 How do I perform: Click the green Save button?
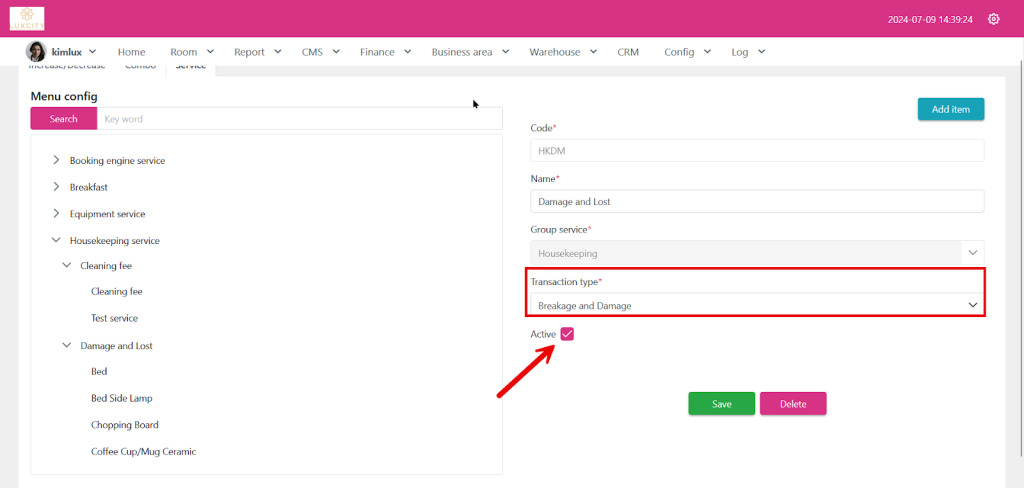(721, 404)
